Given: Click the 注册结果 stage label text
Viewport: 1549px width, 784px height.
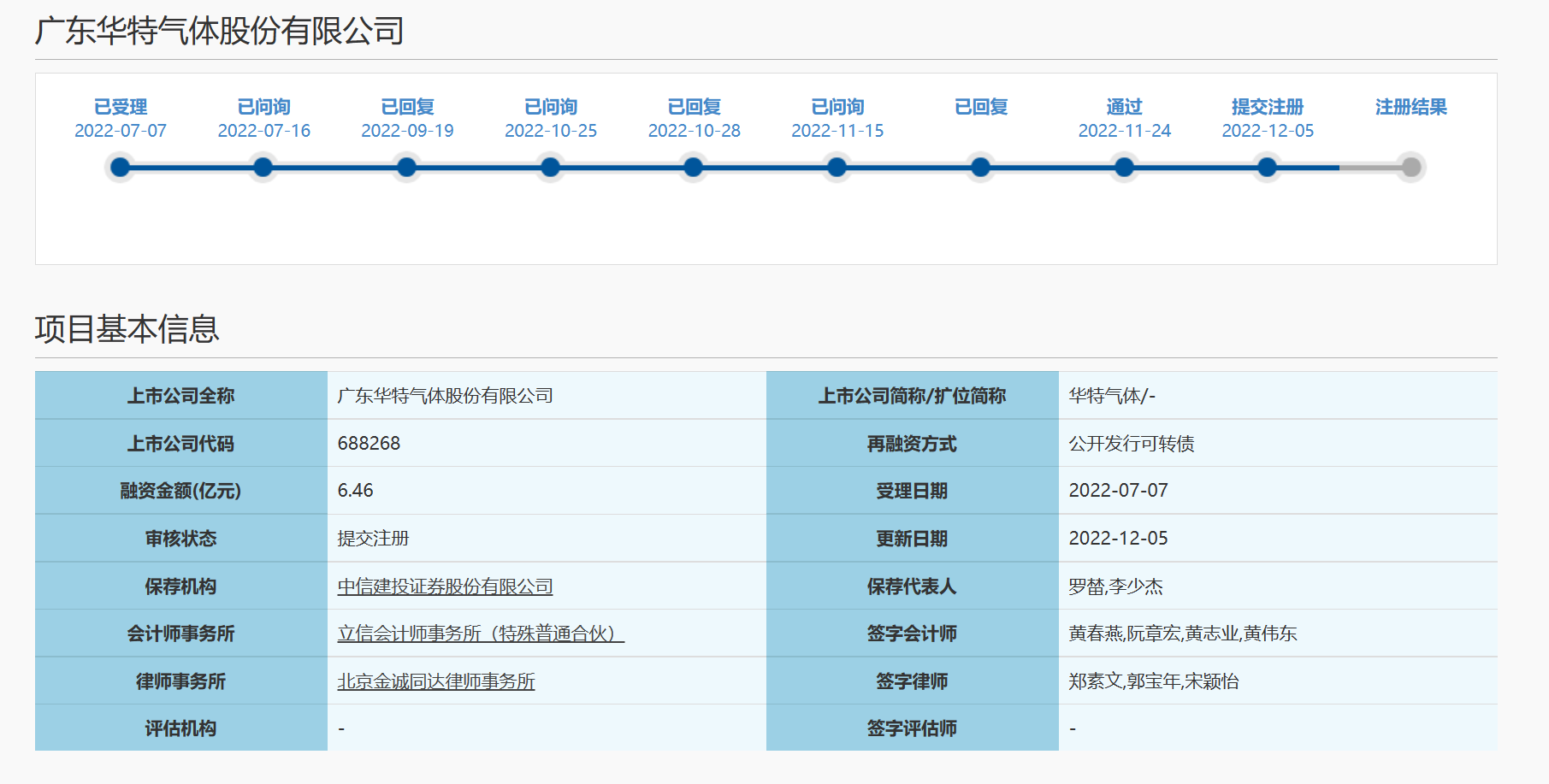Looking at the screenshot, I should (x=1411, y=107).
